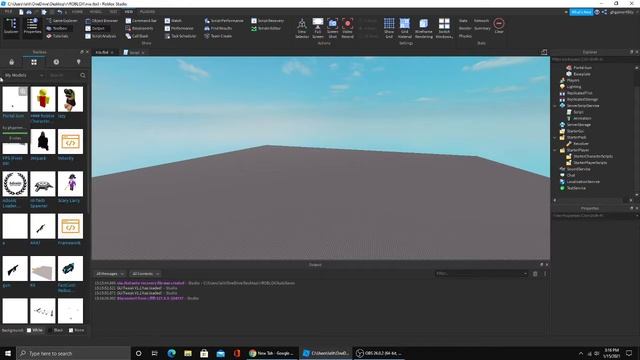Take a Screen Shot
Screen dimensions: 640x360
point(333,28)
